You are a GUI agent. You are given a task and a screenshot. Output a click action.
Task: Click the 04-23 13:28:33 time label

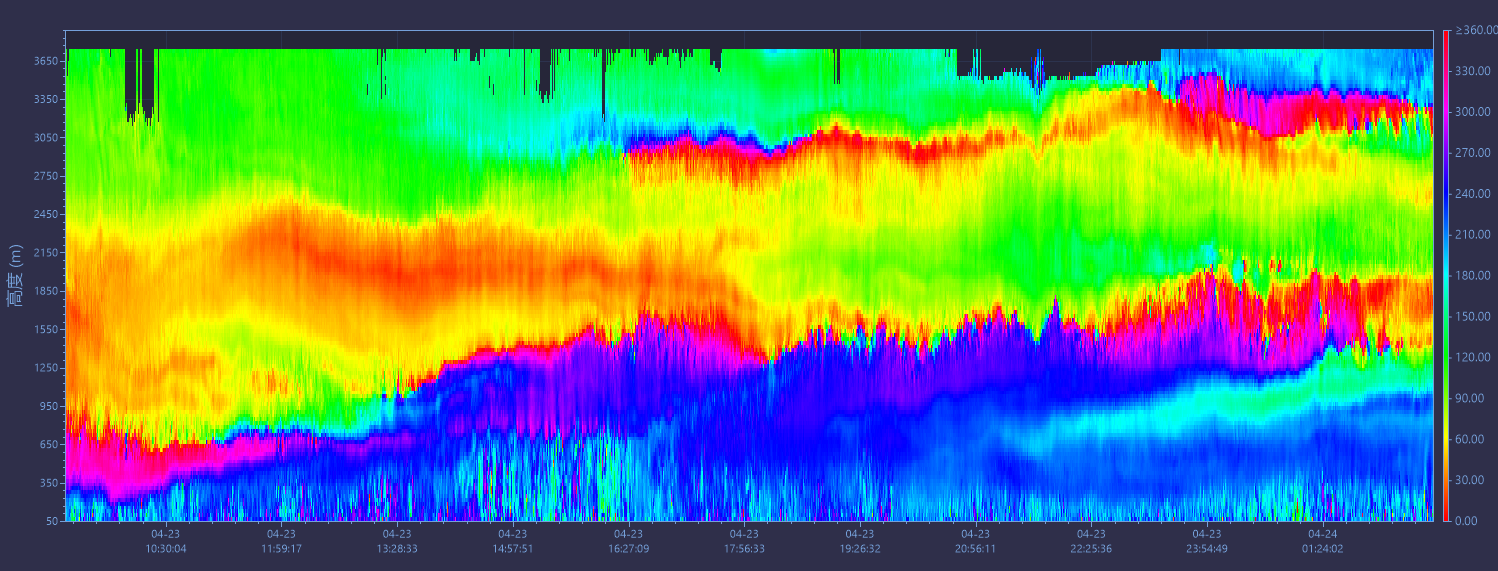[x=397, y=541]
